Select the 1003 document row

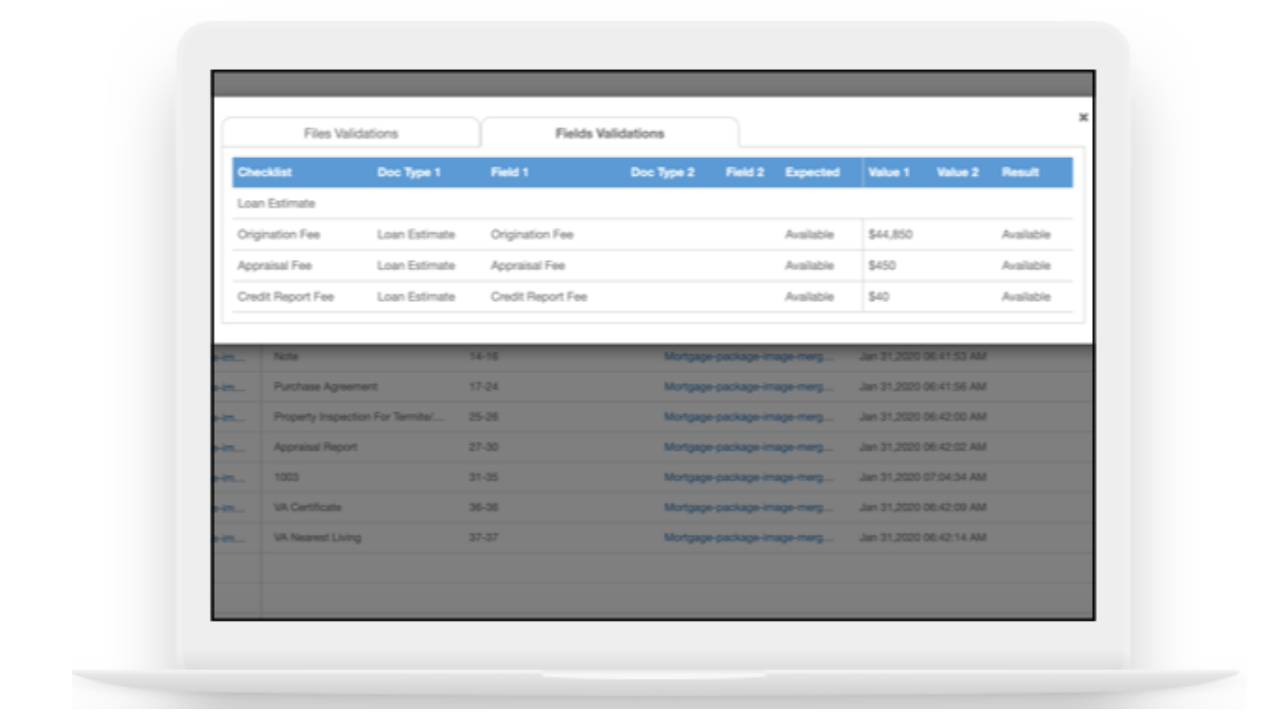653,477
